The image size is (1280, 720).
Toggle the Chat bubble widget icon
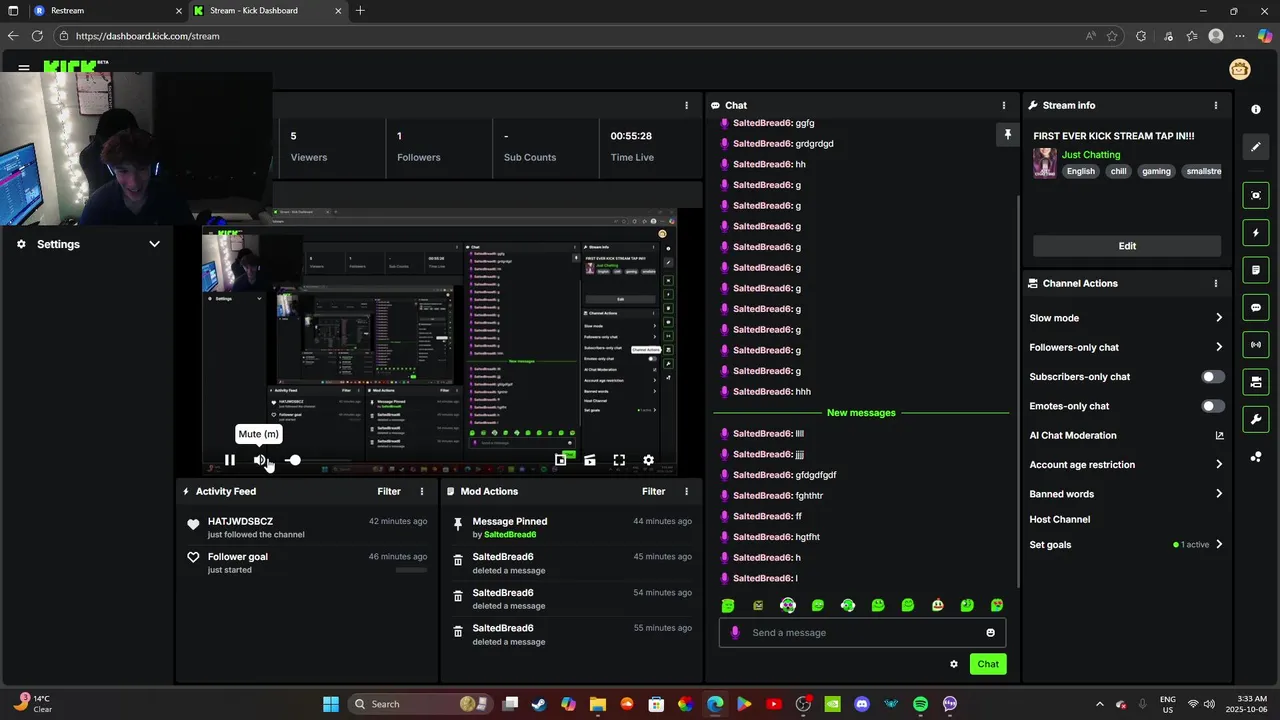[1256, 307]
